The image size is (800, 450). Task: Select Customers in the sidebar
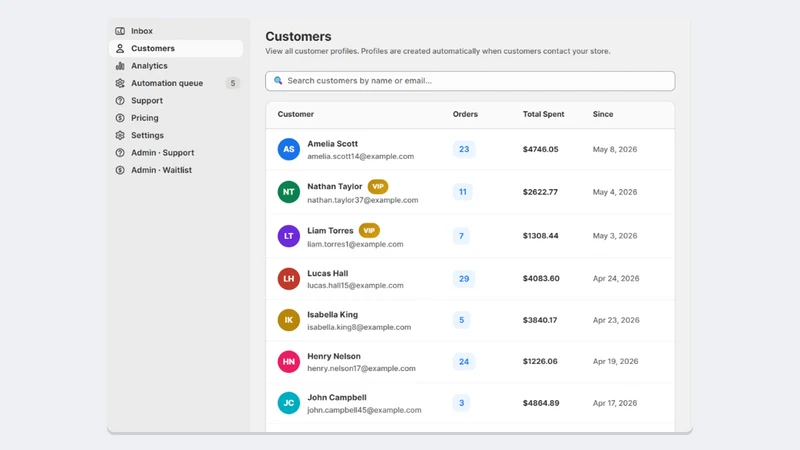click(176, 48)
